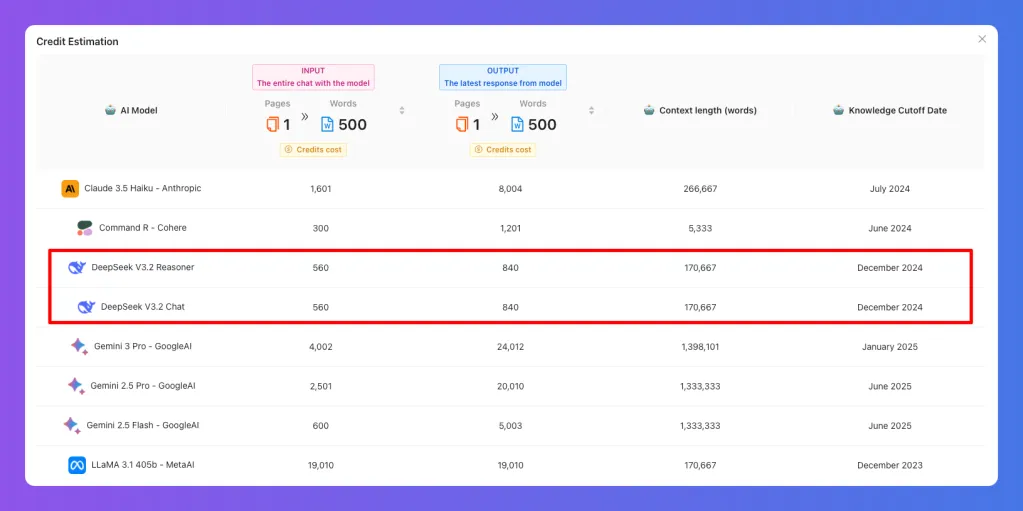
Task: Select Gemini 3 Pro - GoogleAI name
Action: pyautogui.click(x=143, y=346)
